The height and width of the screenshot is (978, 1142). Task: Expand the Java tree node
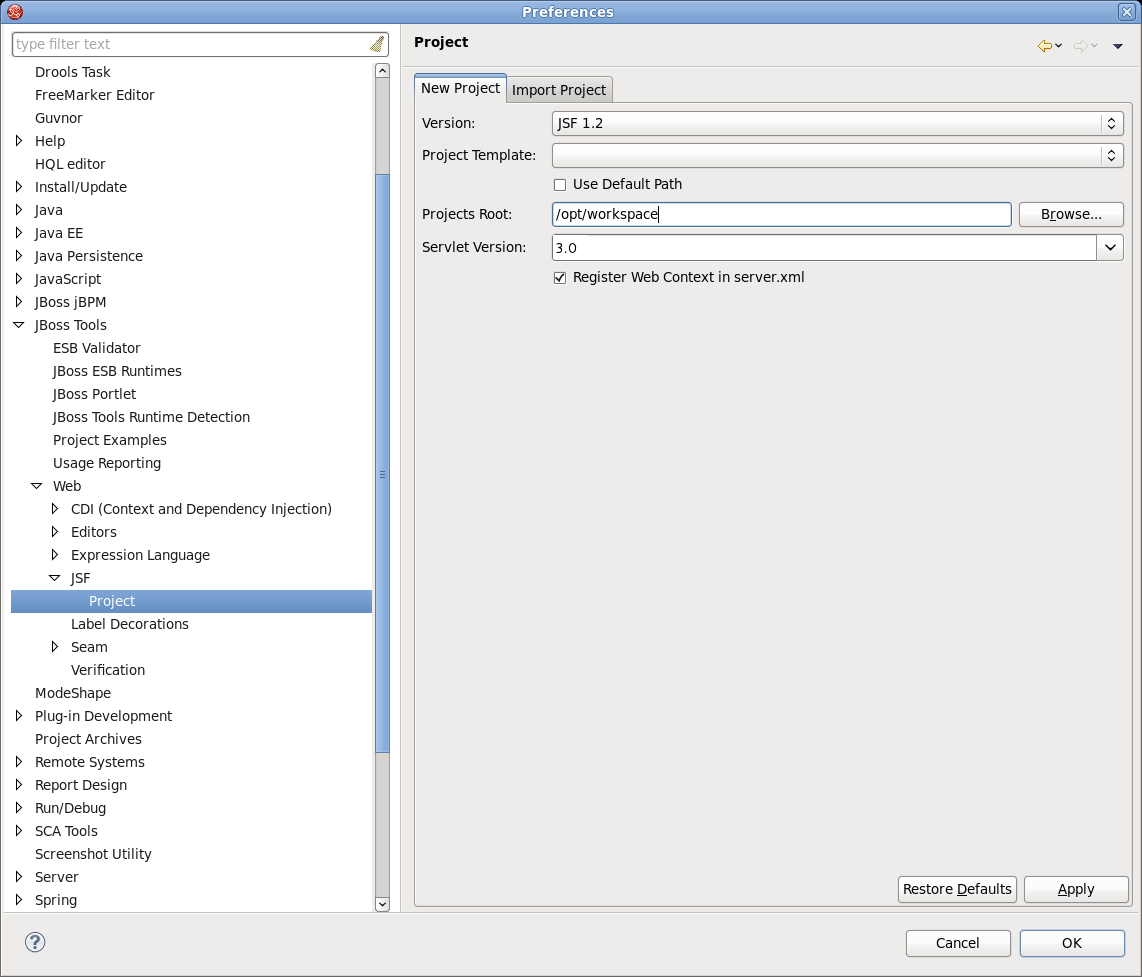(x=17, y=209)
